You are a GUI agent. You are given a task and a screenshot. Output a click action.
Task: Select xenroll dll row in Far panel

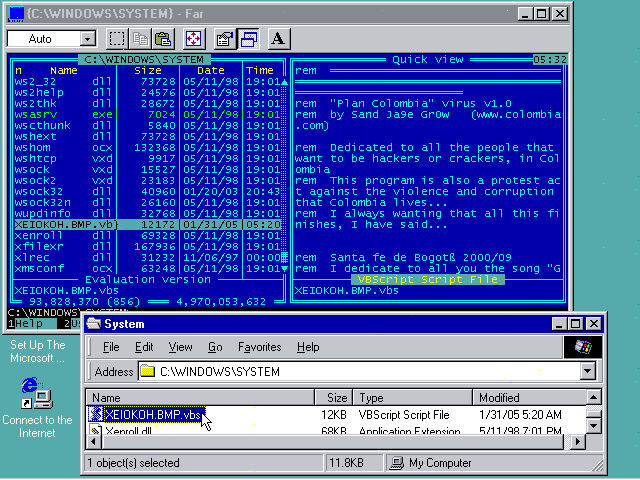(x=147, y=236)
